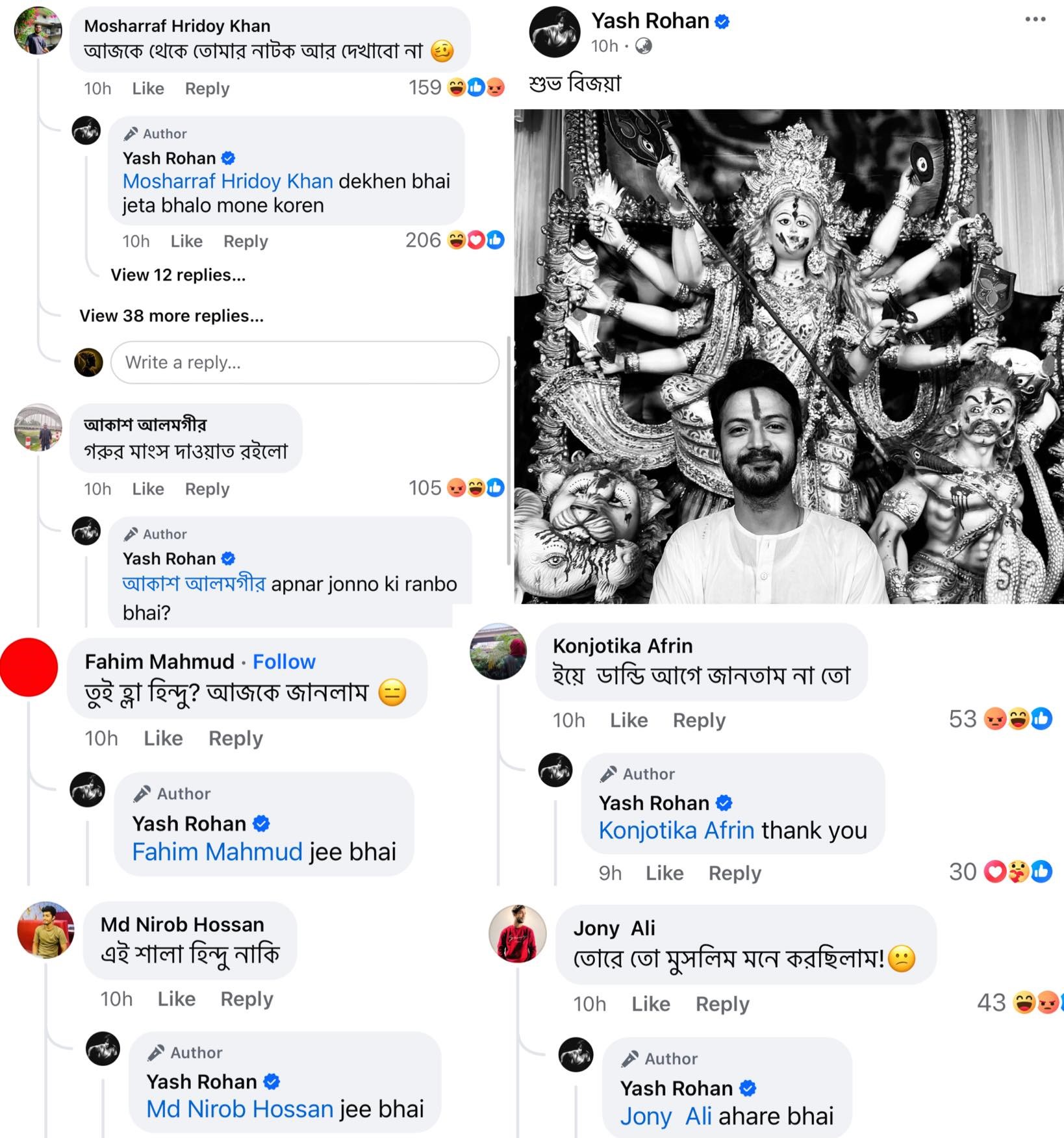Open Yash Rohan's profile picture on the post
This screenshot has height=1138, width=1064.
(554, 32)
